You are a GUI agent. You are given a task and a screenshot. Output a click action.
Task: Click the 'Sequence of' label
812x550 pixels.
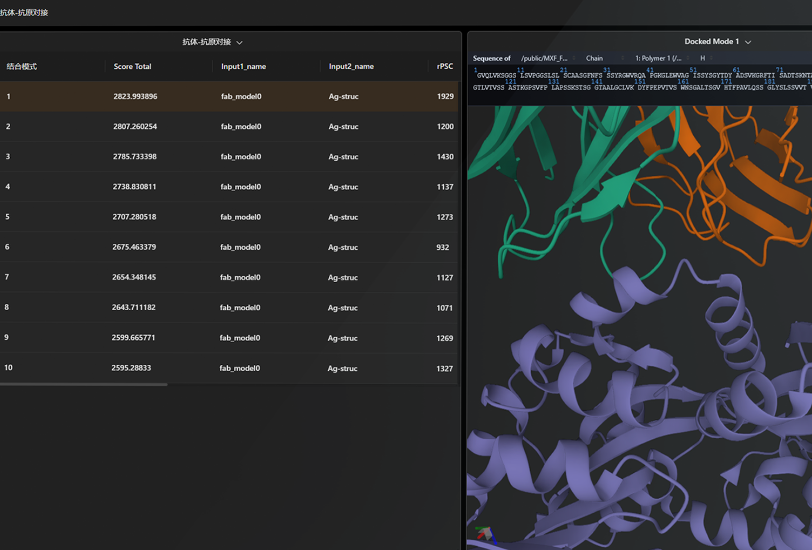click(491, 59)
